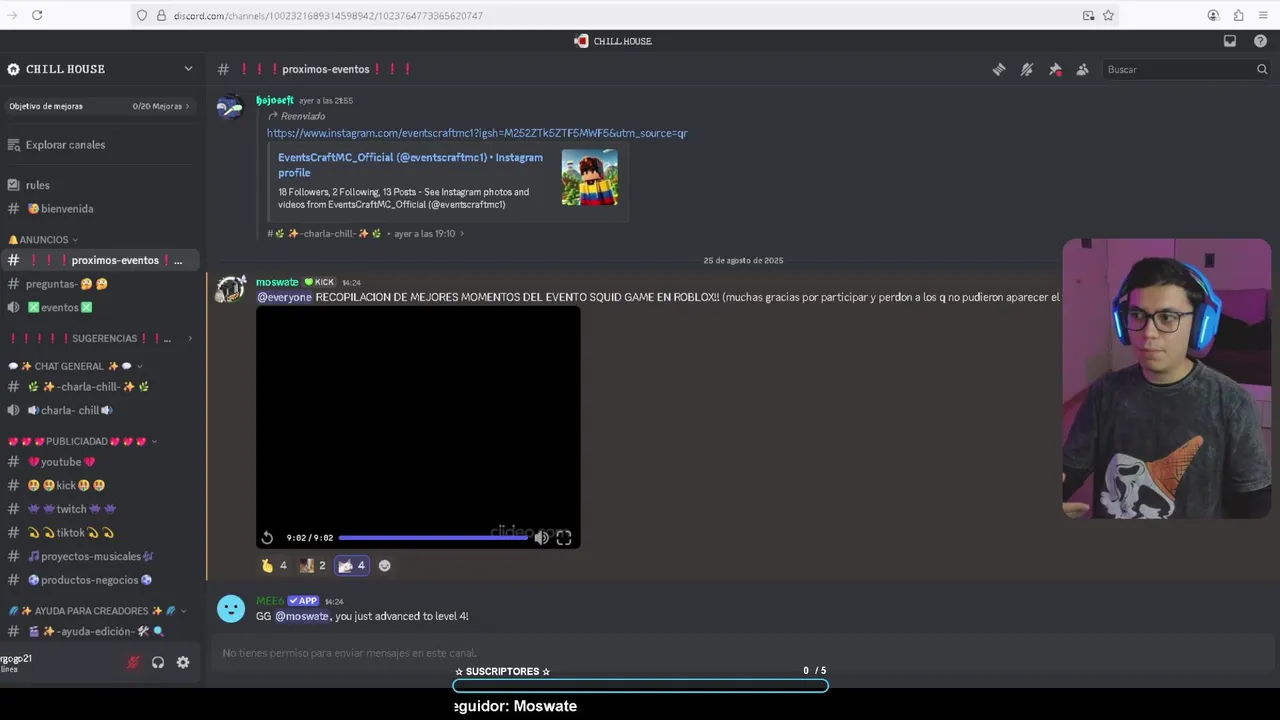Bookmark this page star icon
Screen dimensions: 1280x720
[1108, 15]
